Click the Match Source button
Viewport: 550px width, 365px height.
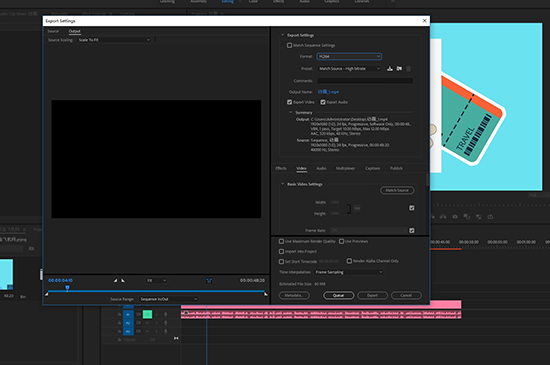click(x=397, y=190)
